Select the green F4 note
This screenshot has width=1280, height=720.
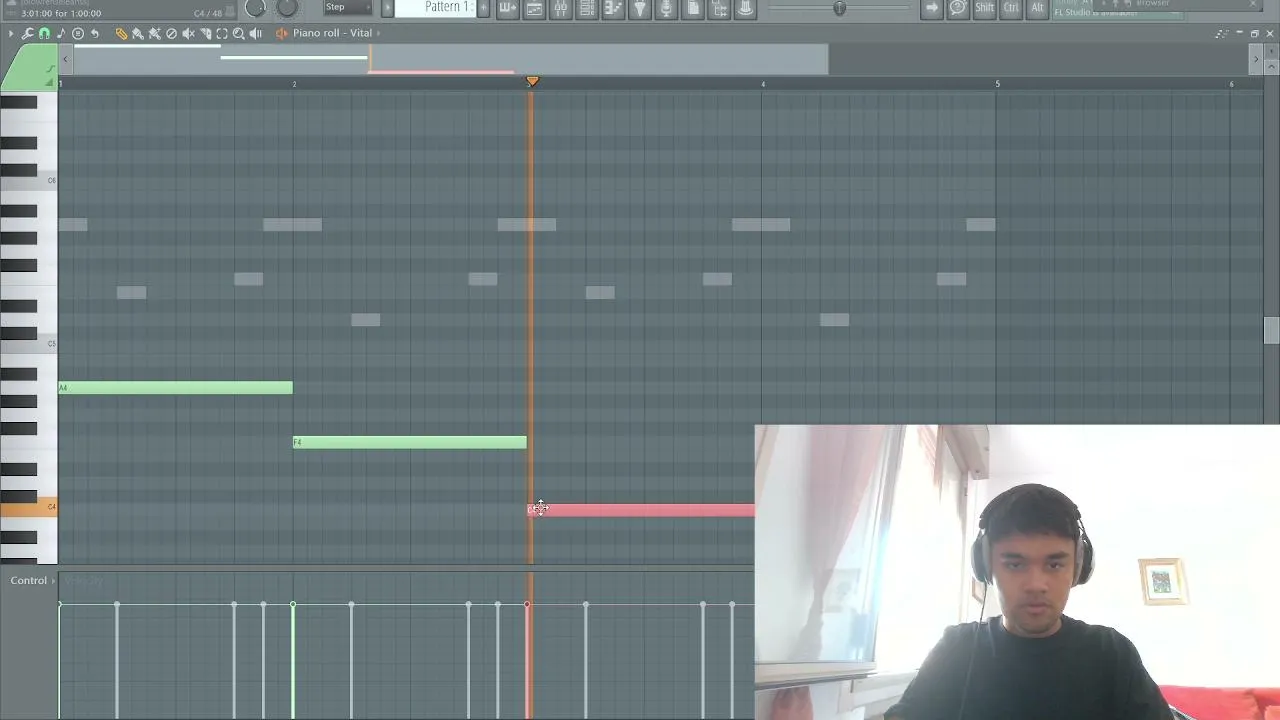410,442
